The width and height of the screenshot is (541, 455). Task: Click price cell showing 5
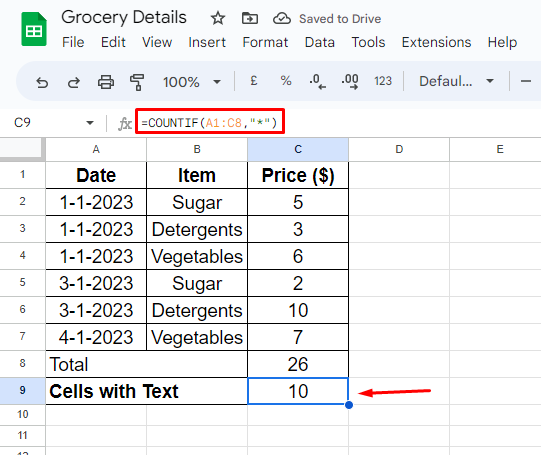tap(298, 202)
